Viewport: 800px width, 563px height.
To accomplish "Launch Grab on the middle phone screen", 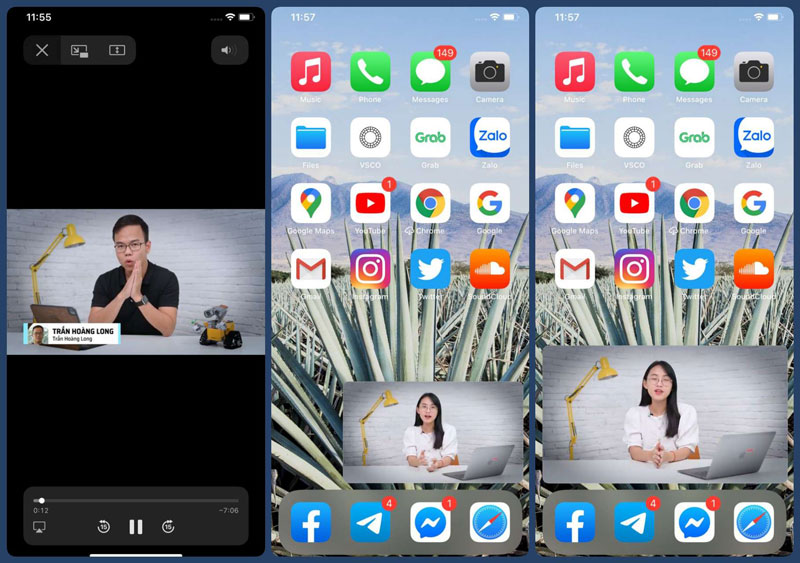I will click(430, 138).
